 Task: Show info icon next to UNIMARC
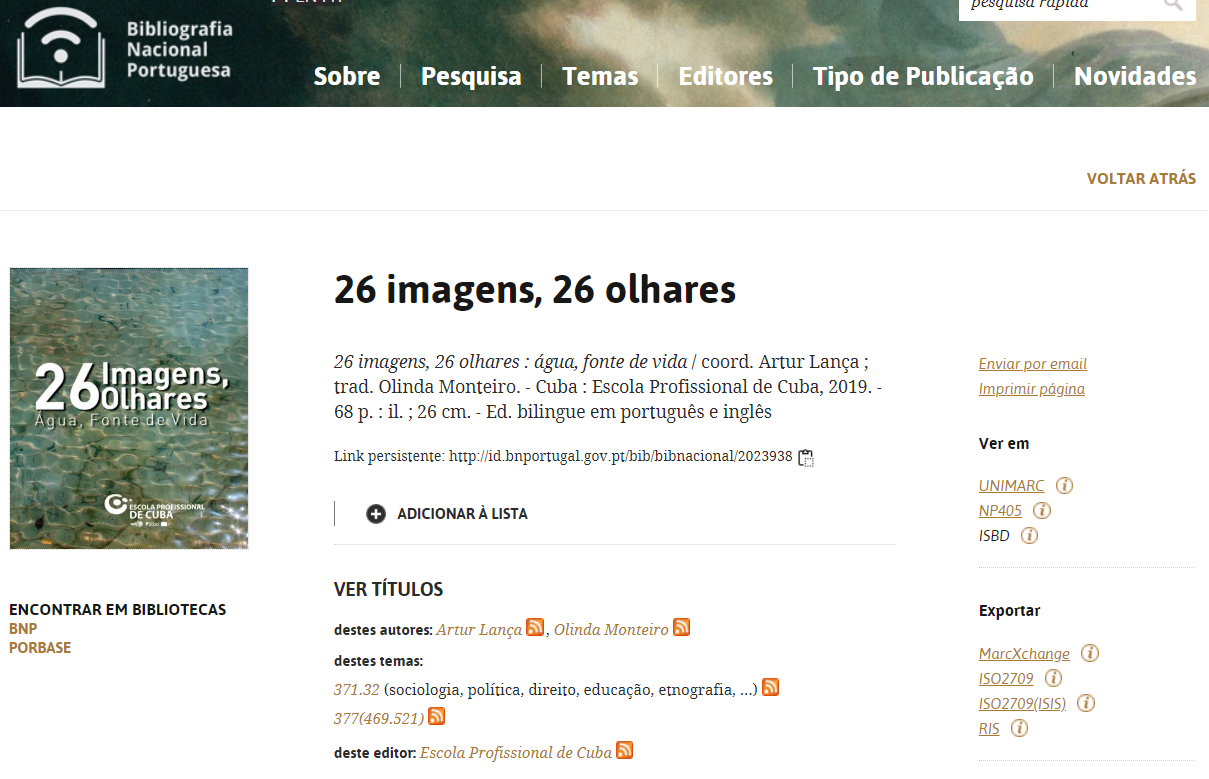pos(1065,486)
